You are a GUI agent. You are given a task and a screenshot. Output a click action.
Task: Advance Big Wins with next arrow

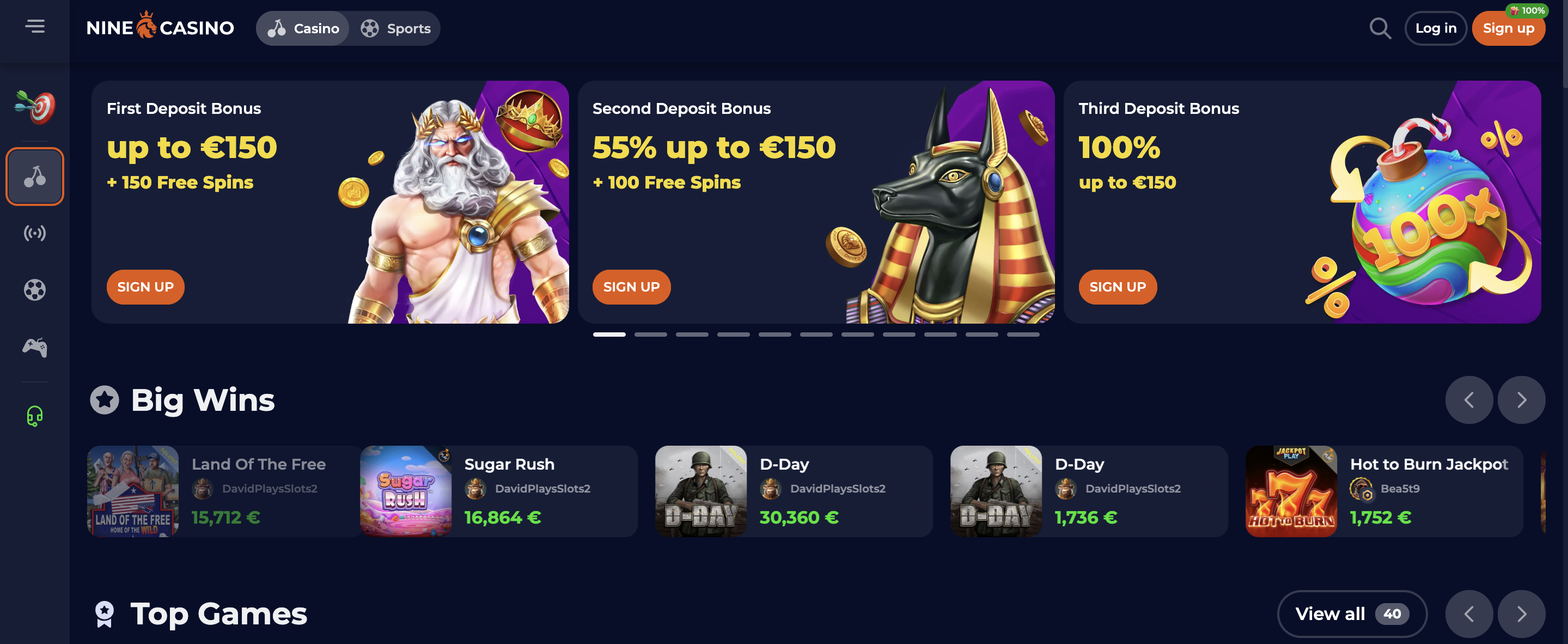coord(1521,400)
